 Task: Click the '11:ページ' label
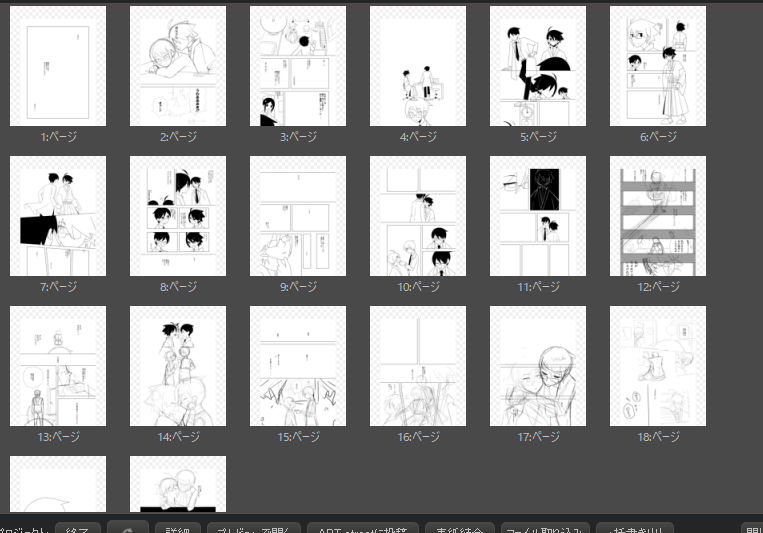click(539, 287)
